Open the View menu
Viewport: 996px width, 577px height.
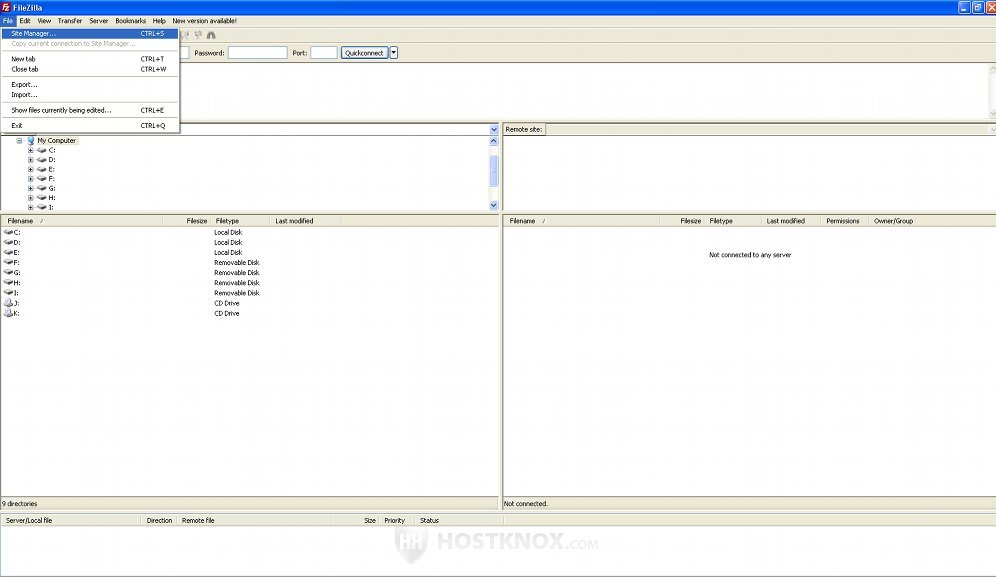coord(44,21)
